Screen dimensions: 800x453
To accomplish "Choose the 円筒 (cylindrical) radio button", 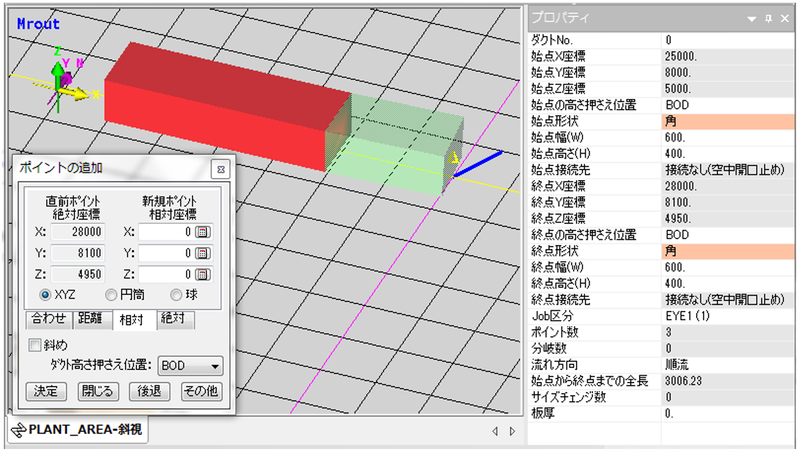I will pos(111,295).
